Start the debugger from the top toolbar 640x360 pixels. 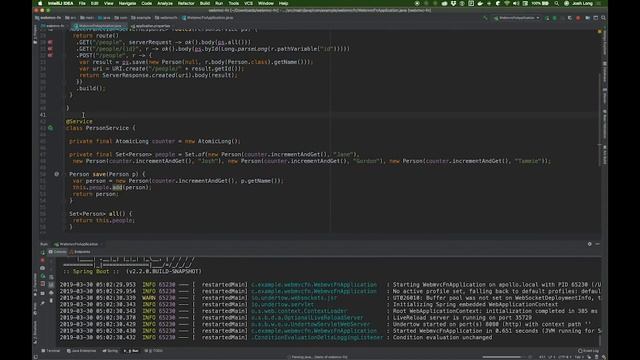555,18
